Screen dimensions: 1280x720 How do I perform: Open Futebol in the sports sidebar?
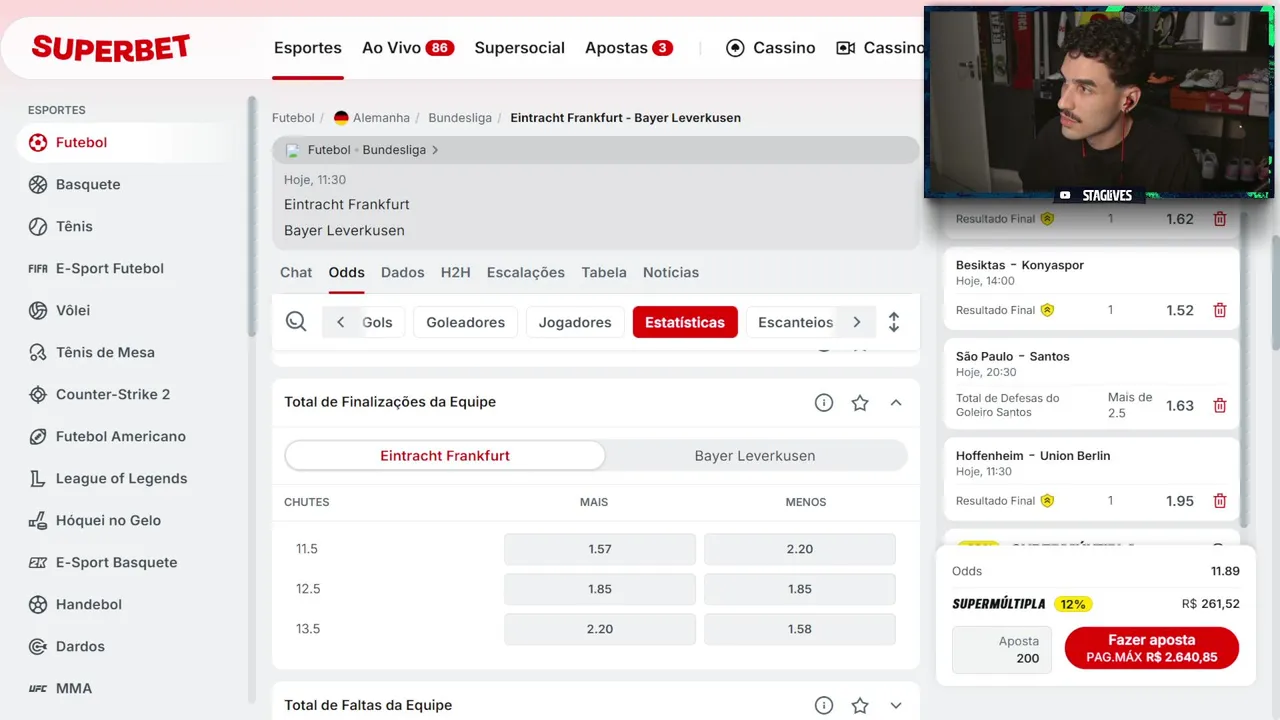click(125, 142)
